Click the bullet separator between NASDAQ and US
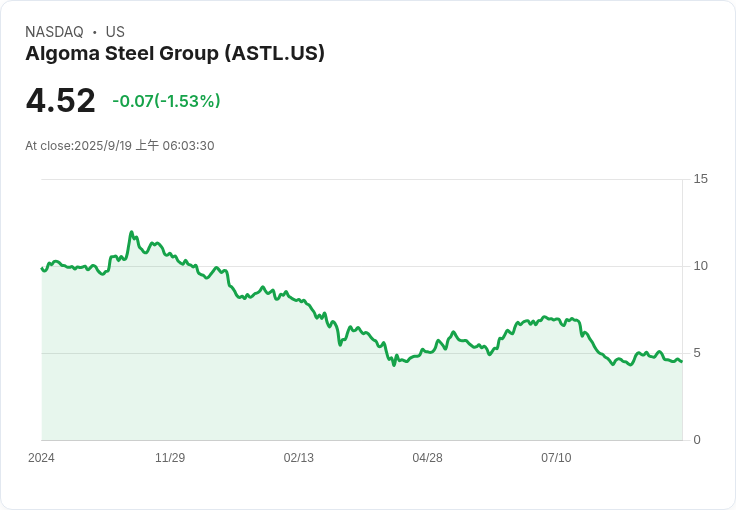The height and width of the screenshot is (510, 736). (94, 32)
